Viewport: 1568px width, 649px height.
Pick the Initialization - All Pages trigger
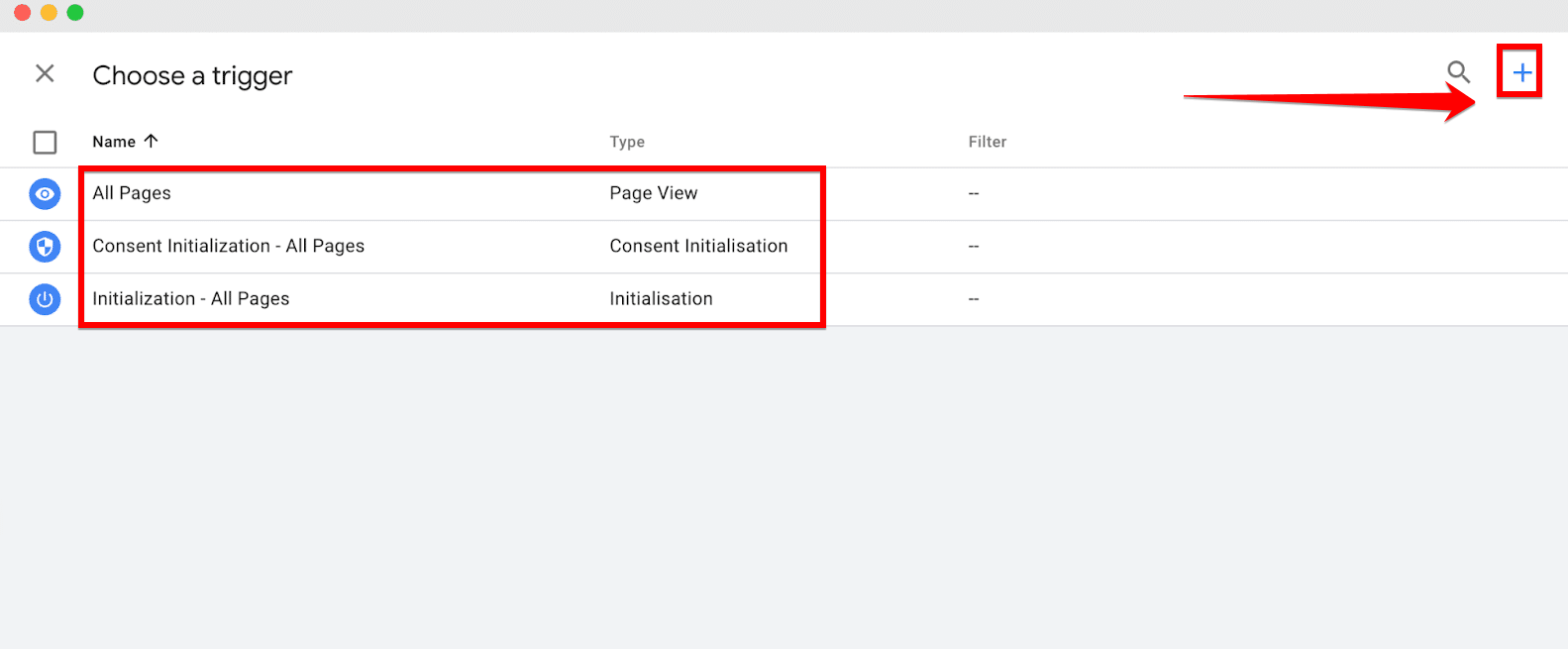[190, 298]
